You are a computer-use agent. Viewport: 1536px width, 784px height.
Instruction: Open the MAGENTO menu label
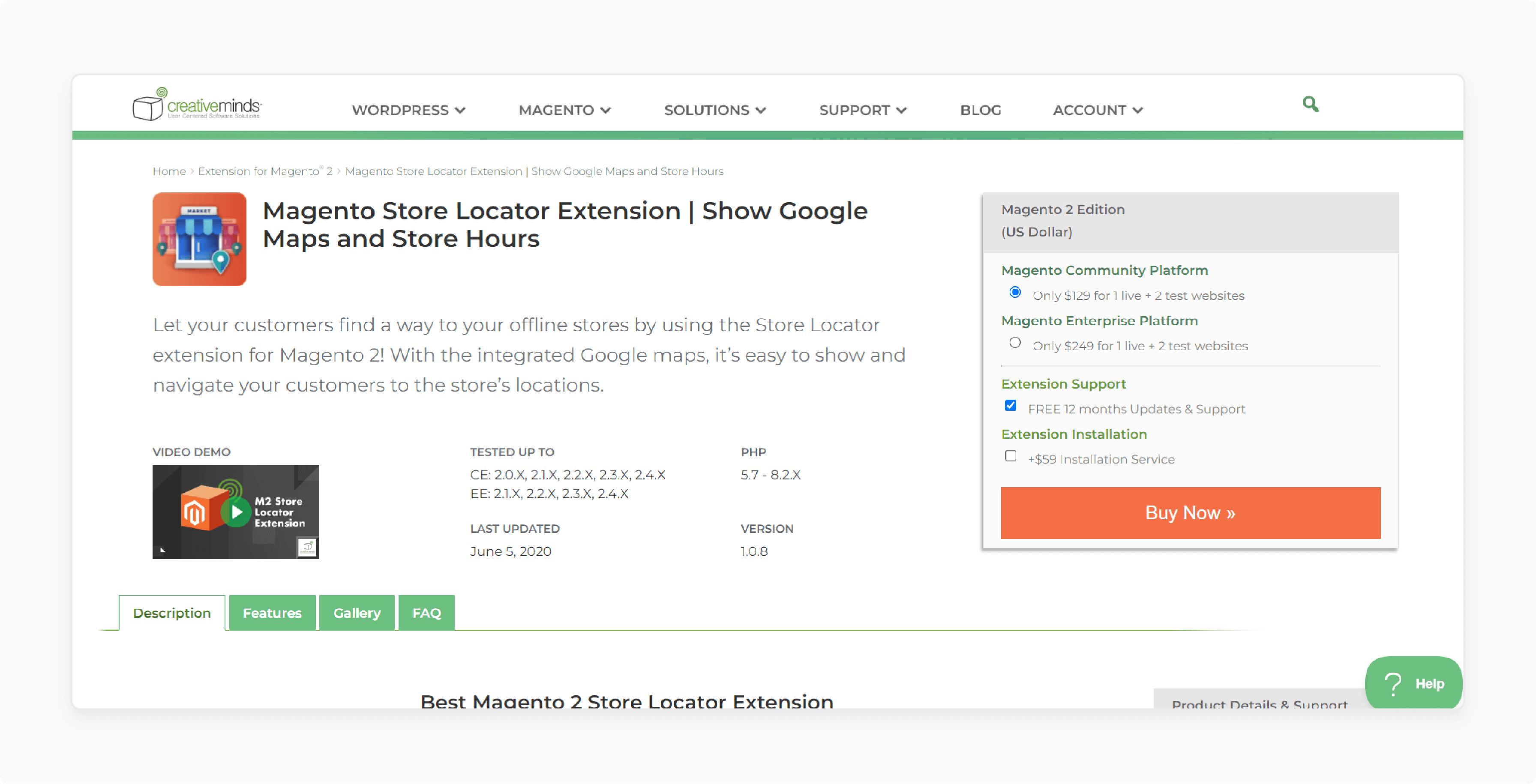pyautogui.click(x=556, y=110)
